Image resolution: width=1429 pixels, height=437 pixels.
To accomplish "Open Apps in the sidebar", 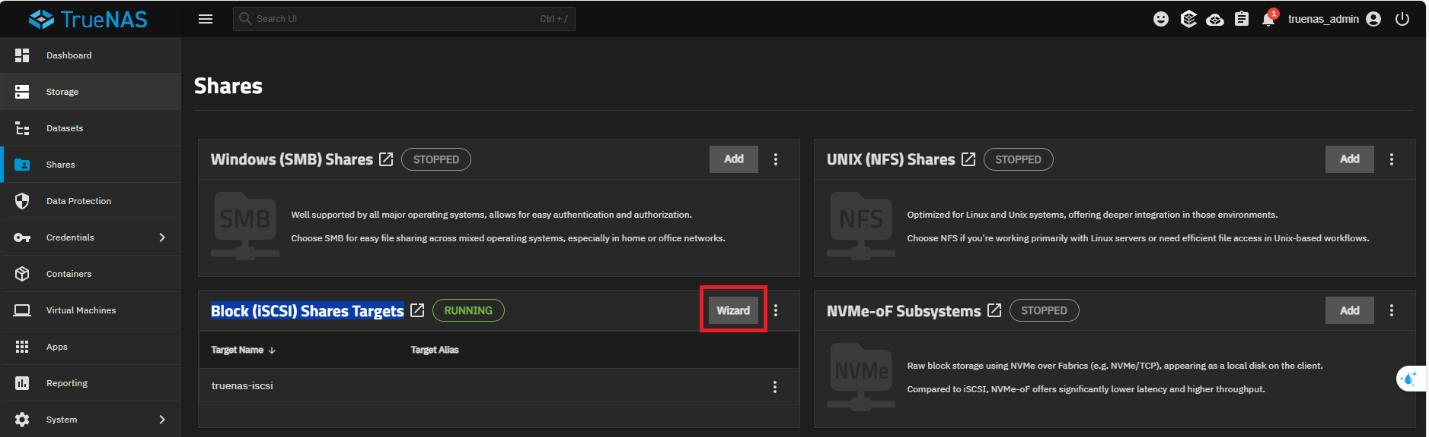I will pos(90,347).
